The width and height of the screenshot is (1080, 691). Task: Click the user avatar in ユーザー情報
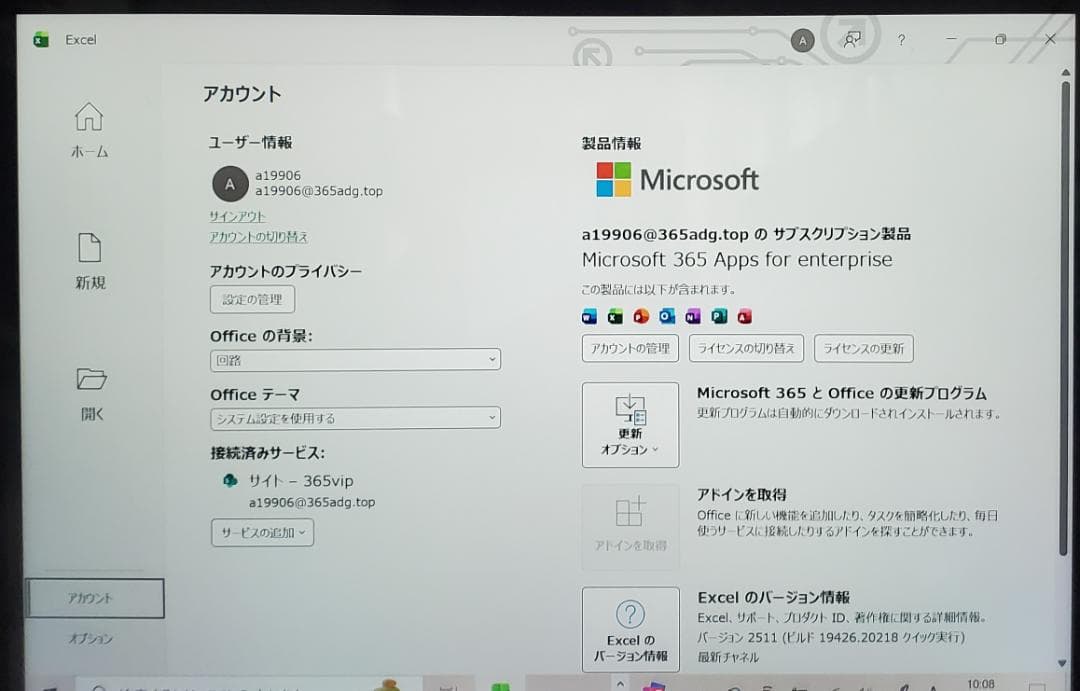(x=230, y=184)
